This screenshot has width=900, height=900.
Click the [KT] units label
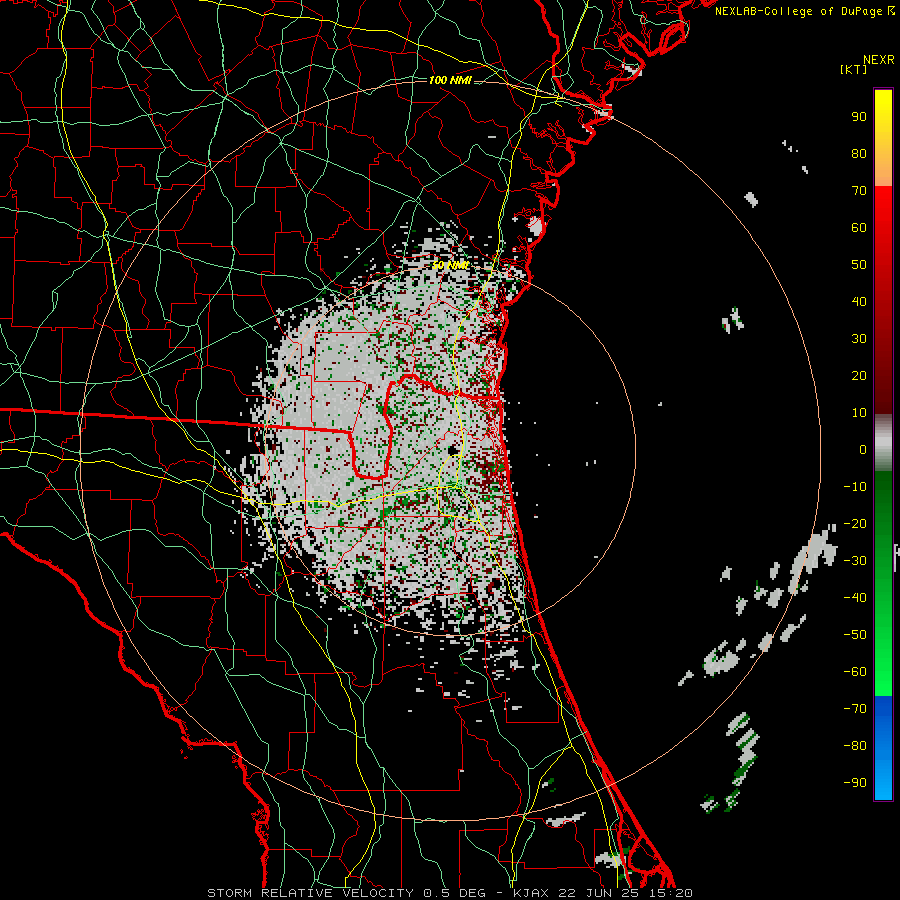tap(853, 69)
